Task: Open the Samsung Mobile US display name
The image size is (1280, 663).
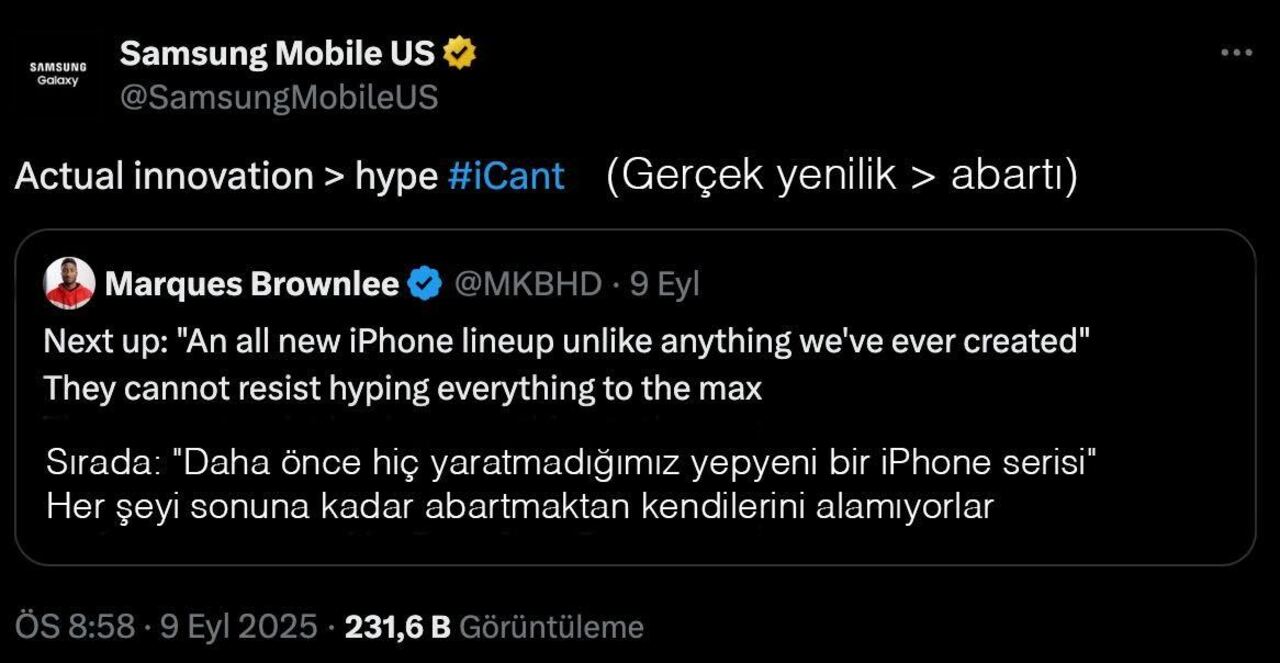Action: [277, 53]
